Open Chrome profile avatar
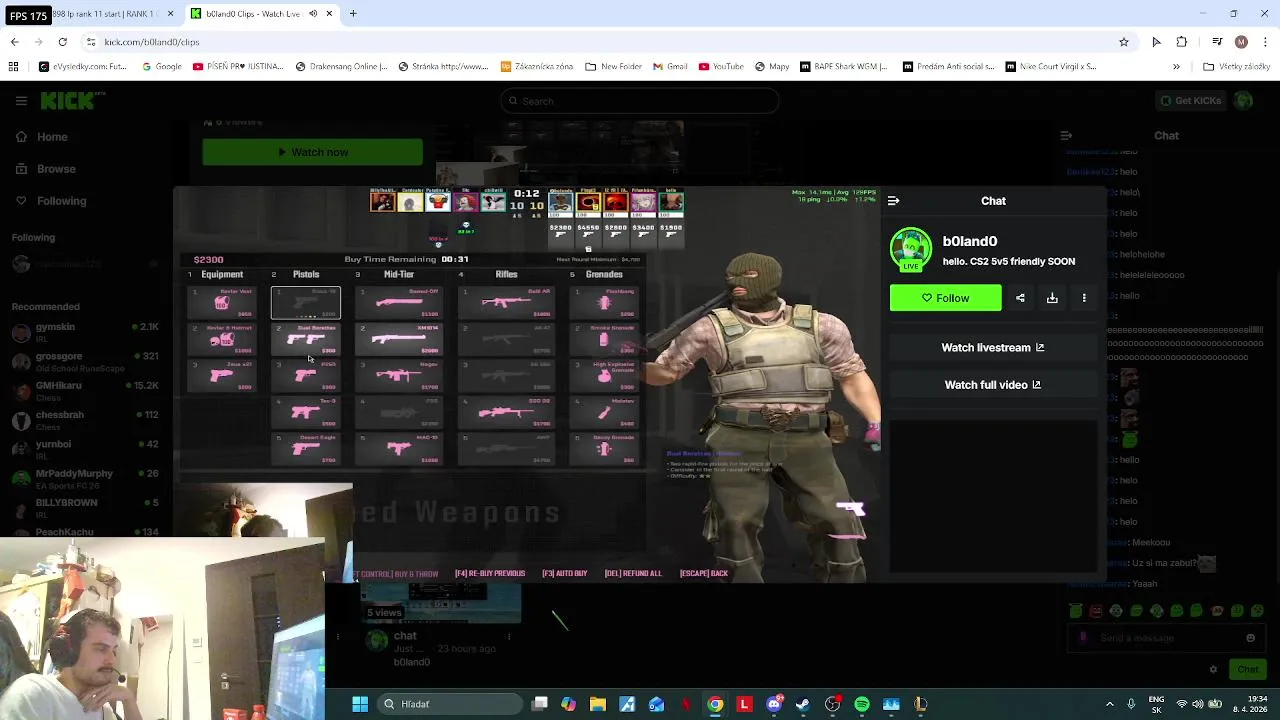Viewport: 1280px width, 720px height. pyautogui.click(x=1241, y=42)
